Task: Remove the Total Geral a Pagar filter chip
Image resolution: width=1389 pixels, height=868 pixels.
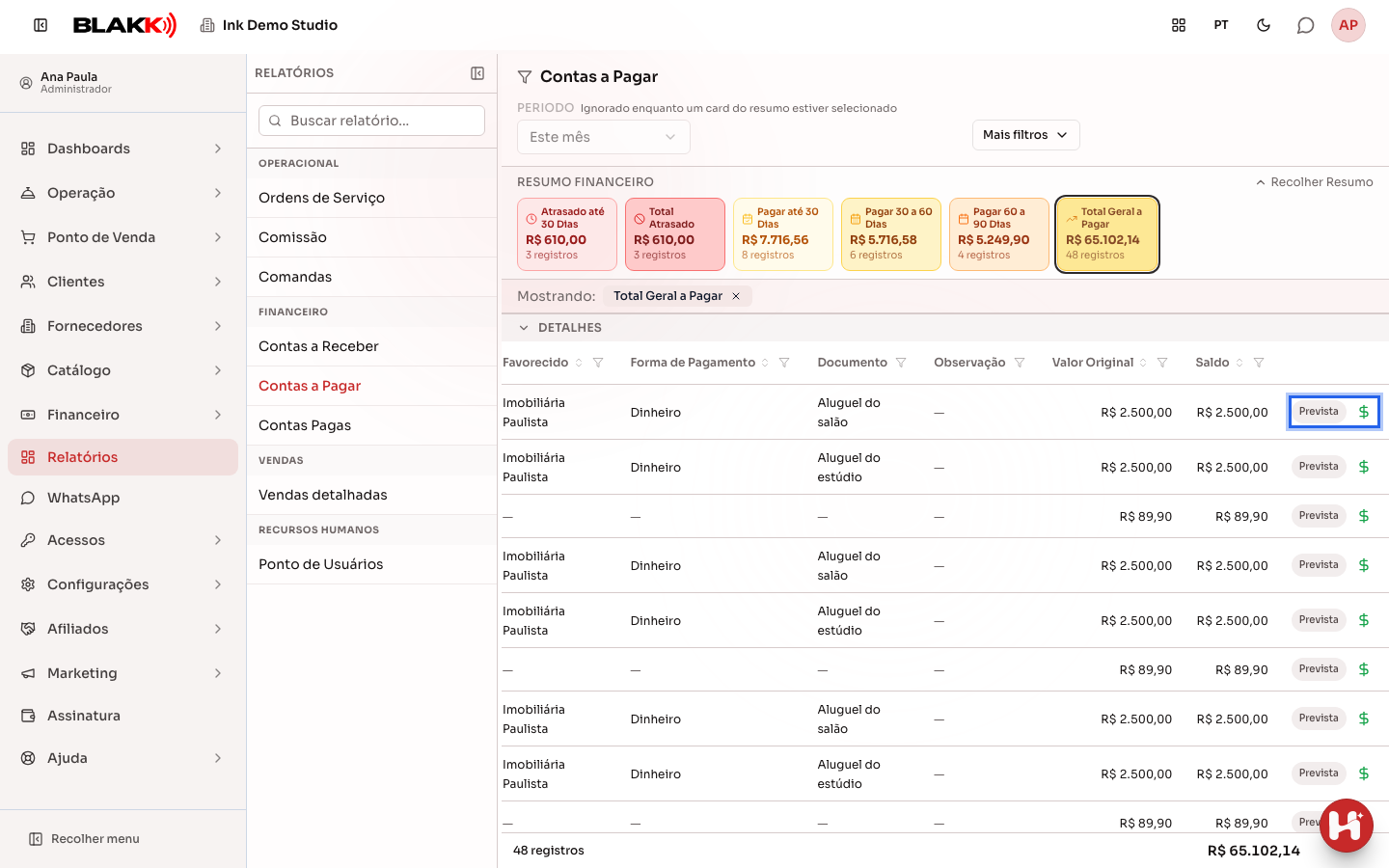Action: click(736, 296)
